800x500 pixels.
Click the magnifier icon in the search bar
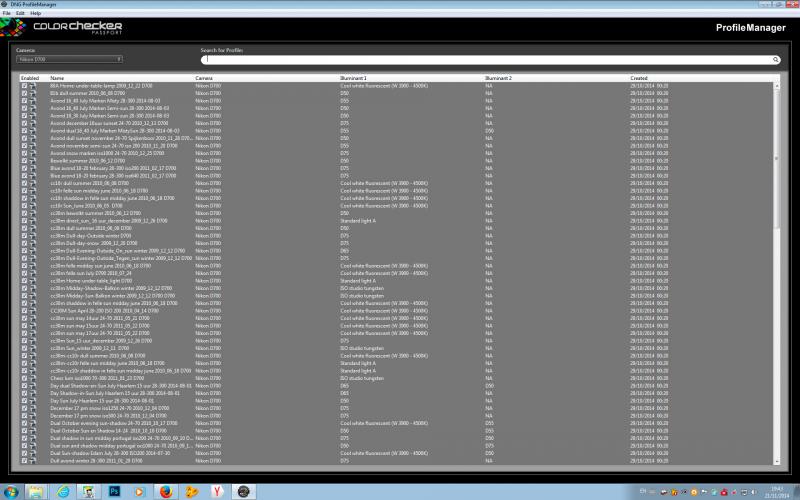click(776, 60)
